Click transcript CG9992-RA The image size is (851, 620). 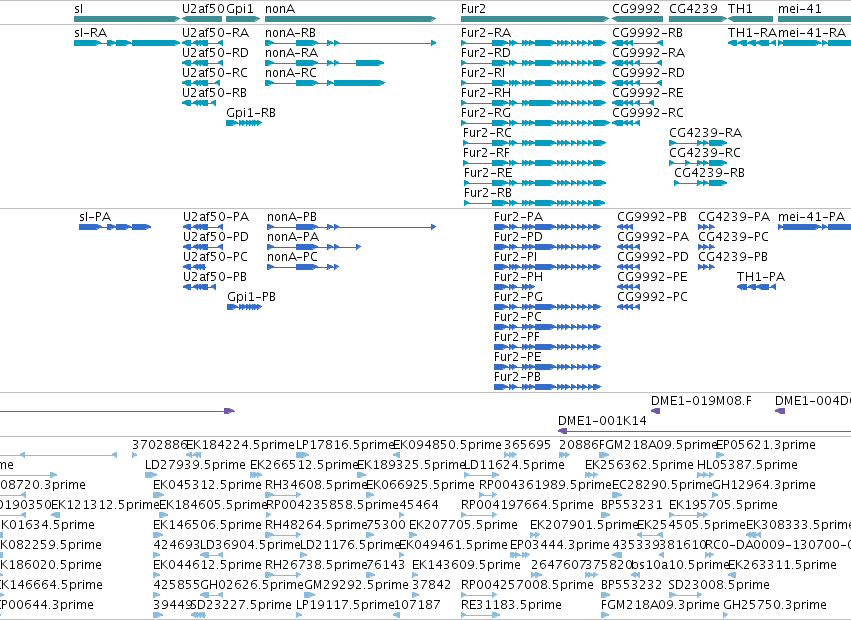coord(637,63)
